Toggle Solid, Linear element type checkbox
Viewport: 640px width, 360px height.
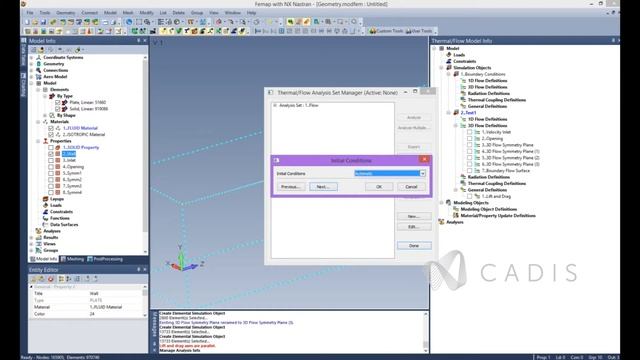(x=58, y=109)
